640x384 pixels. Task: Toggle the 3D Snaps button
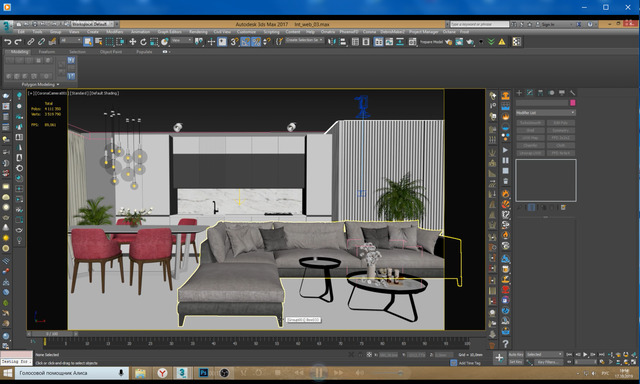[234, 42]
